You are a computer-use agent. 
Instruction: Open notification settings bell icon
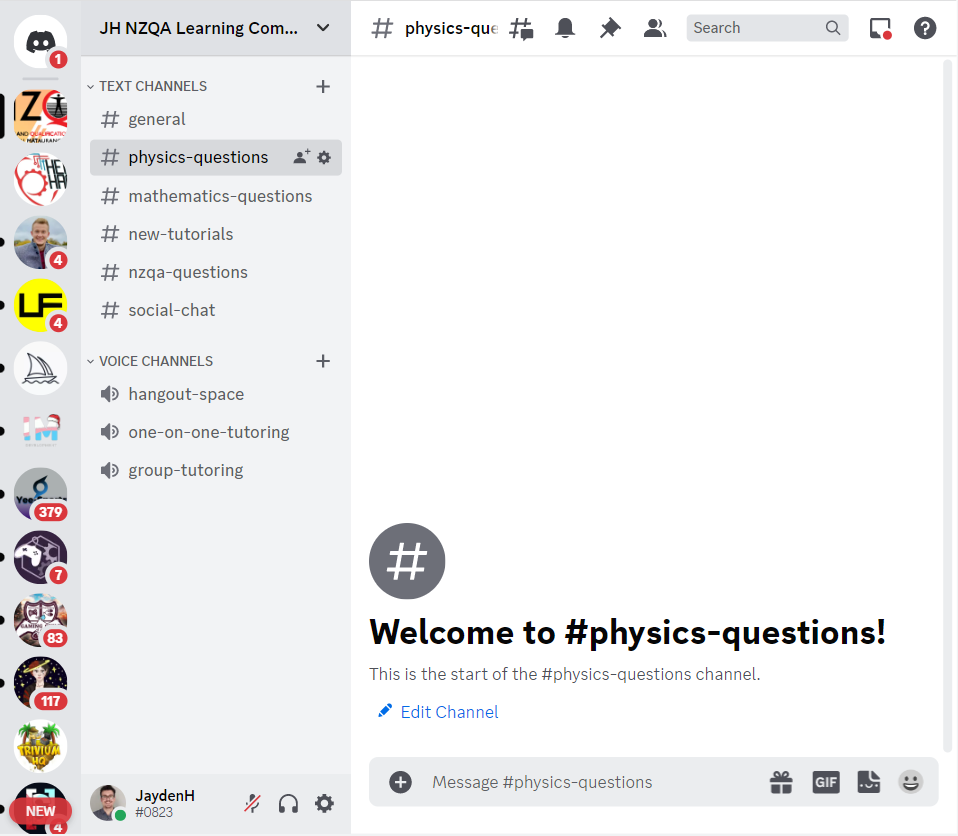pyautogui.click(x=565, y=28)
